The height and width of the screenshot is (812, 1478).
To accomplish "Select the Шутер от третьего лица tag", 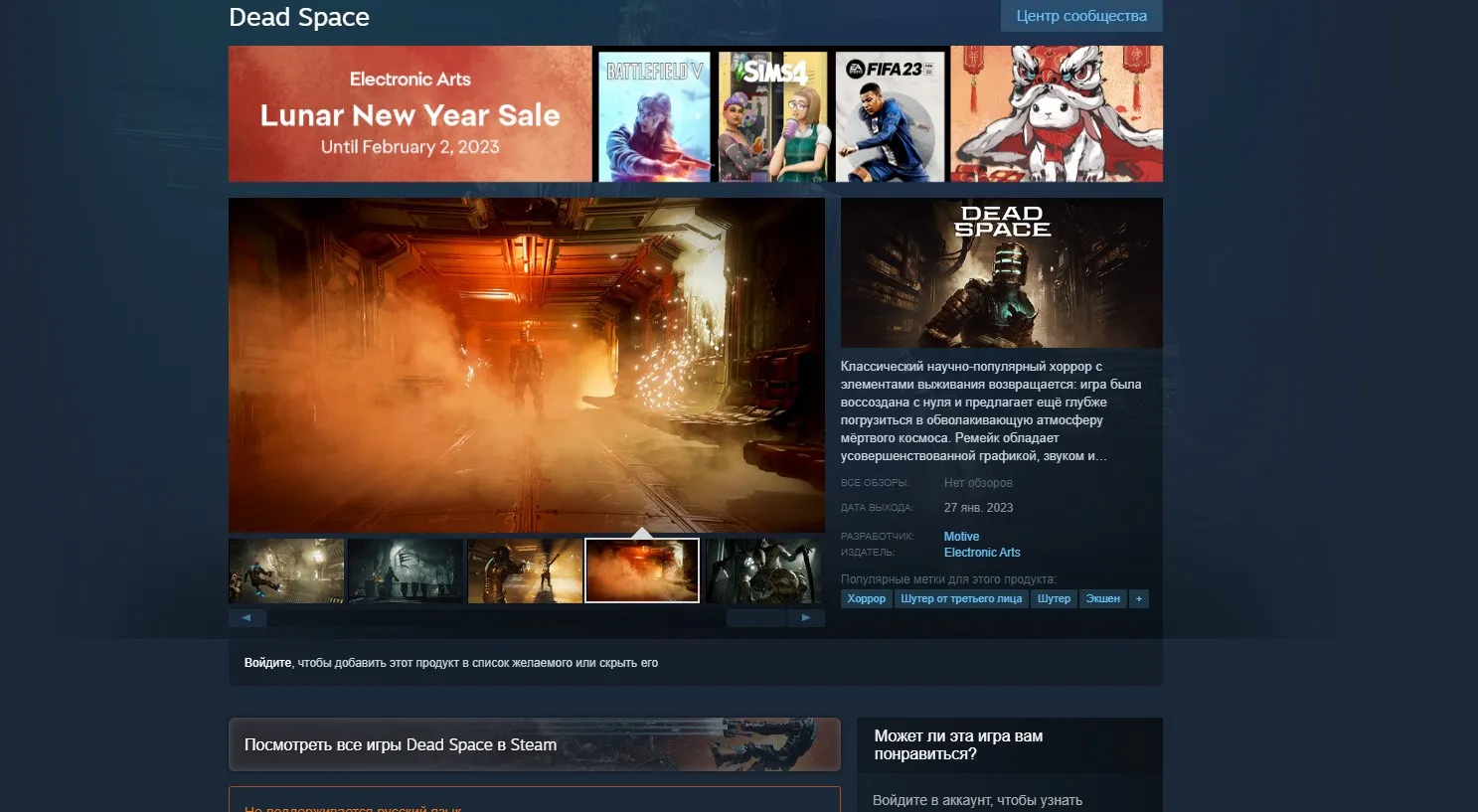I will [961, 598].
